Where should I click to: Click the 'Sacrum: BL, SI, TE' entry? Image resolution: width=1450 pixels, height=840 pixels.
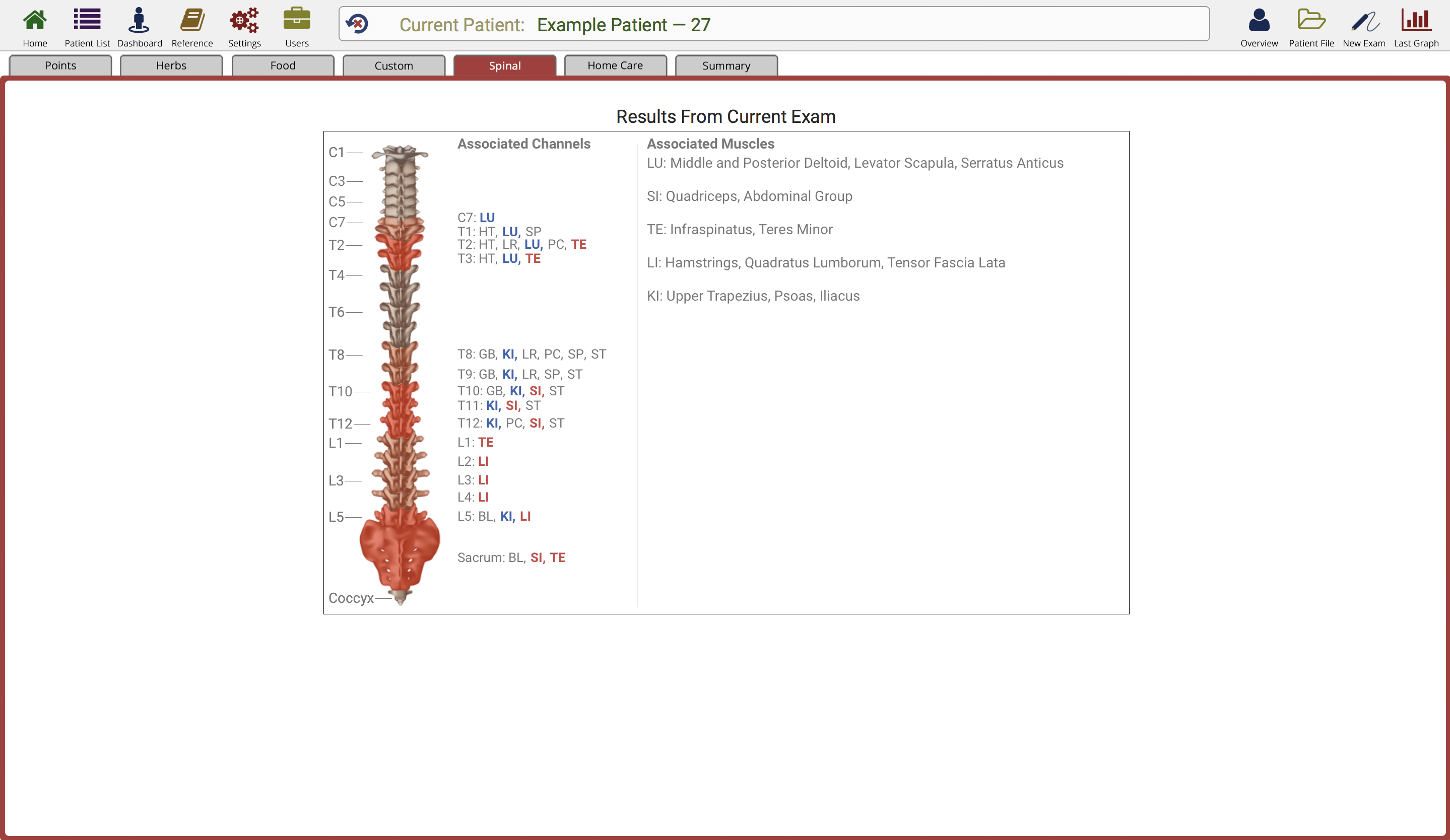coord(511,557)
